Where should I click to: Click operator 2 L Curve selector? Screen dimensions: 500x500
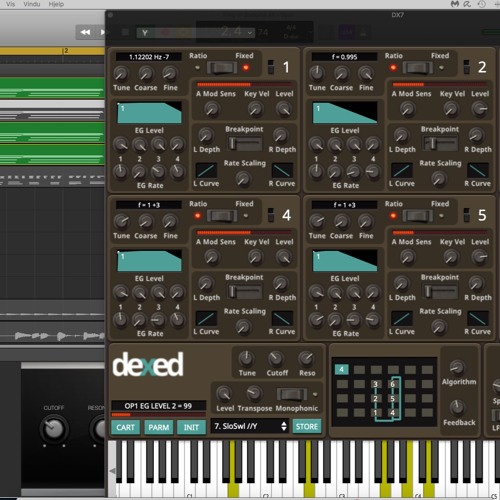coord(402,170)
